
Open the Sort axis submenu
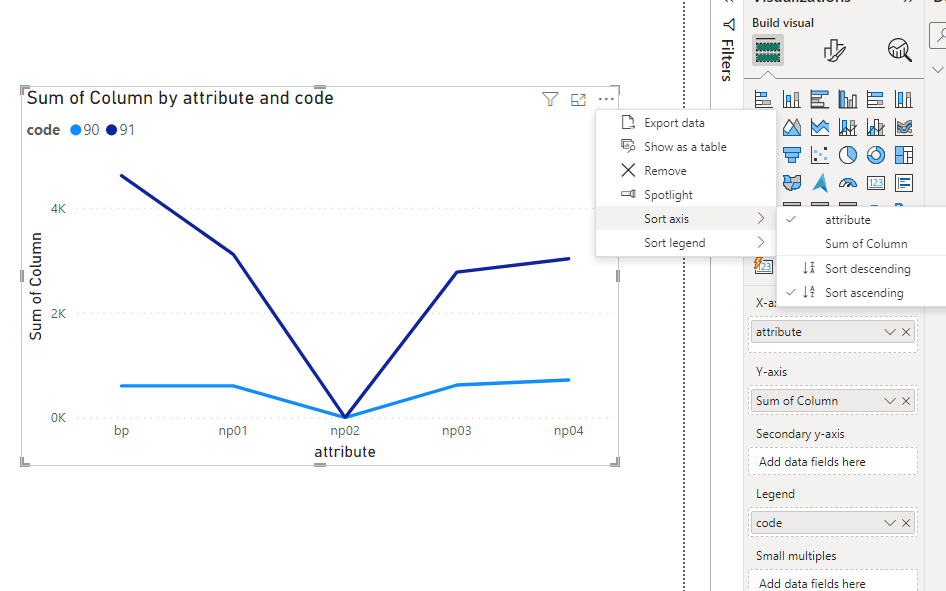coord(685,218)
